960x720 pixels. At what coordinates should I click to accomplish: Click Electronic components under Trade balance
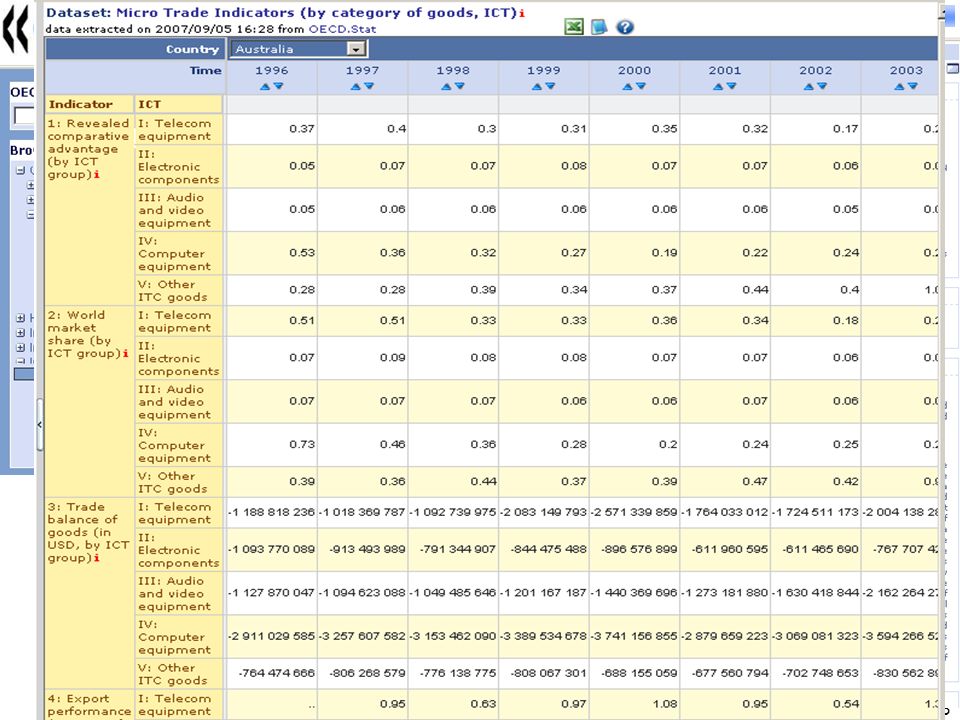coord(178,550)
